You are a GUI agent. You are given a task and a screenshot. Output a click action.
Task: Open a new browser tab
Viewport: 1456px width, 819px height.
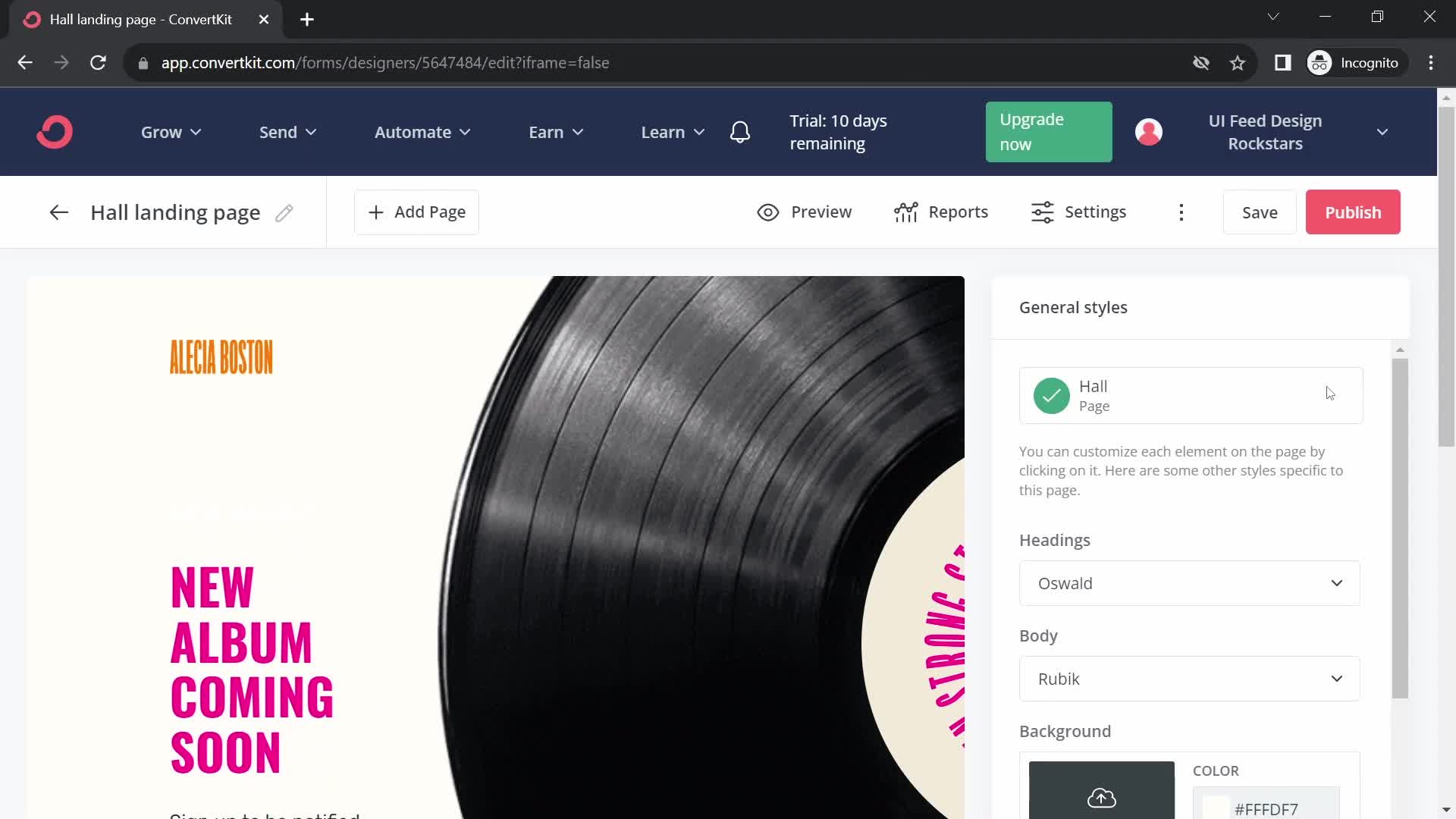[307, 20]
